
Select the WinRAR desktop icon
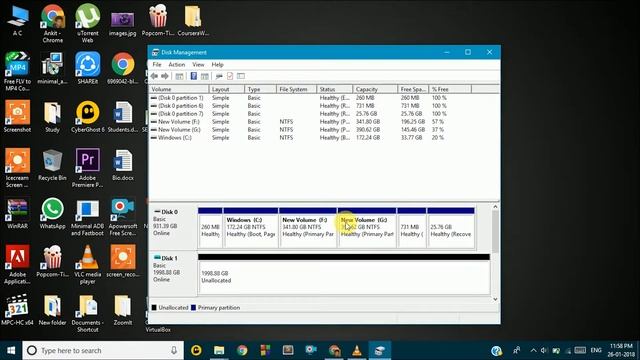click(x=17, y=213)
